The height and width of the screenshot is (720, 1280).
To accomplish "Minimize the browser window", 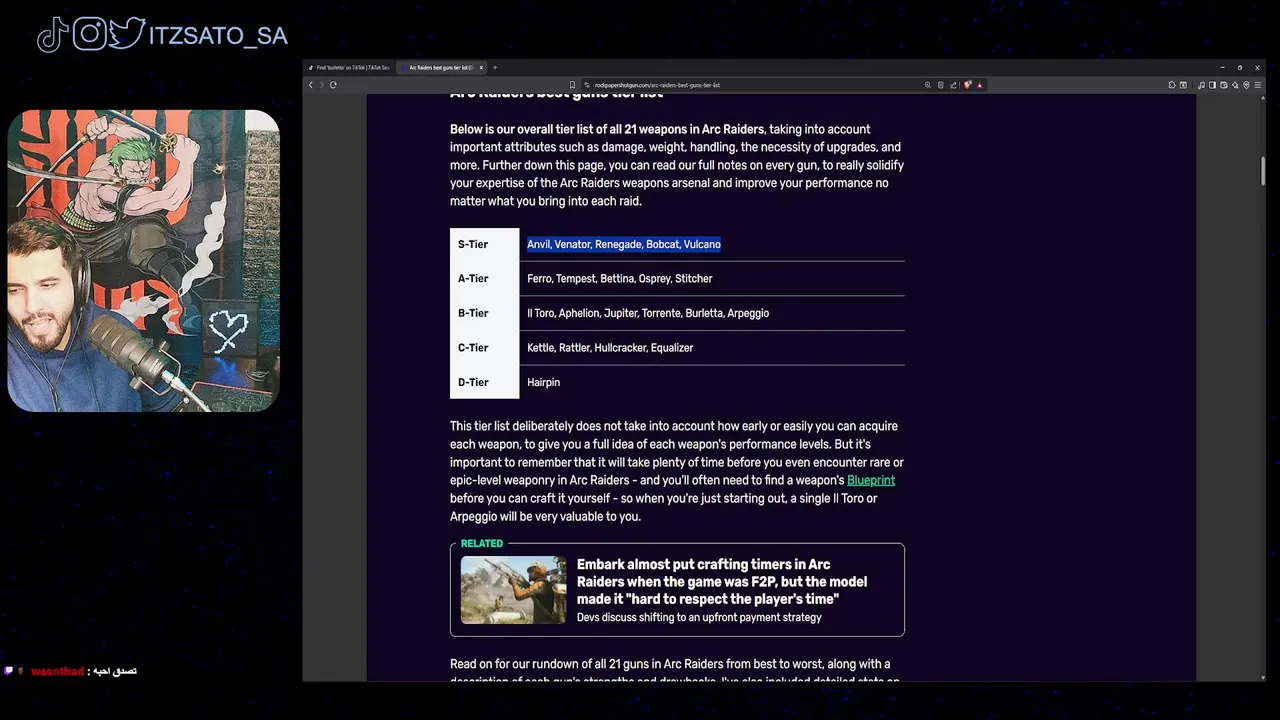I will [1222, 68].
